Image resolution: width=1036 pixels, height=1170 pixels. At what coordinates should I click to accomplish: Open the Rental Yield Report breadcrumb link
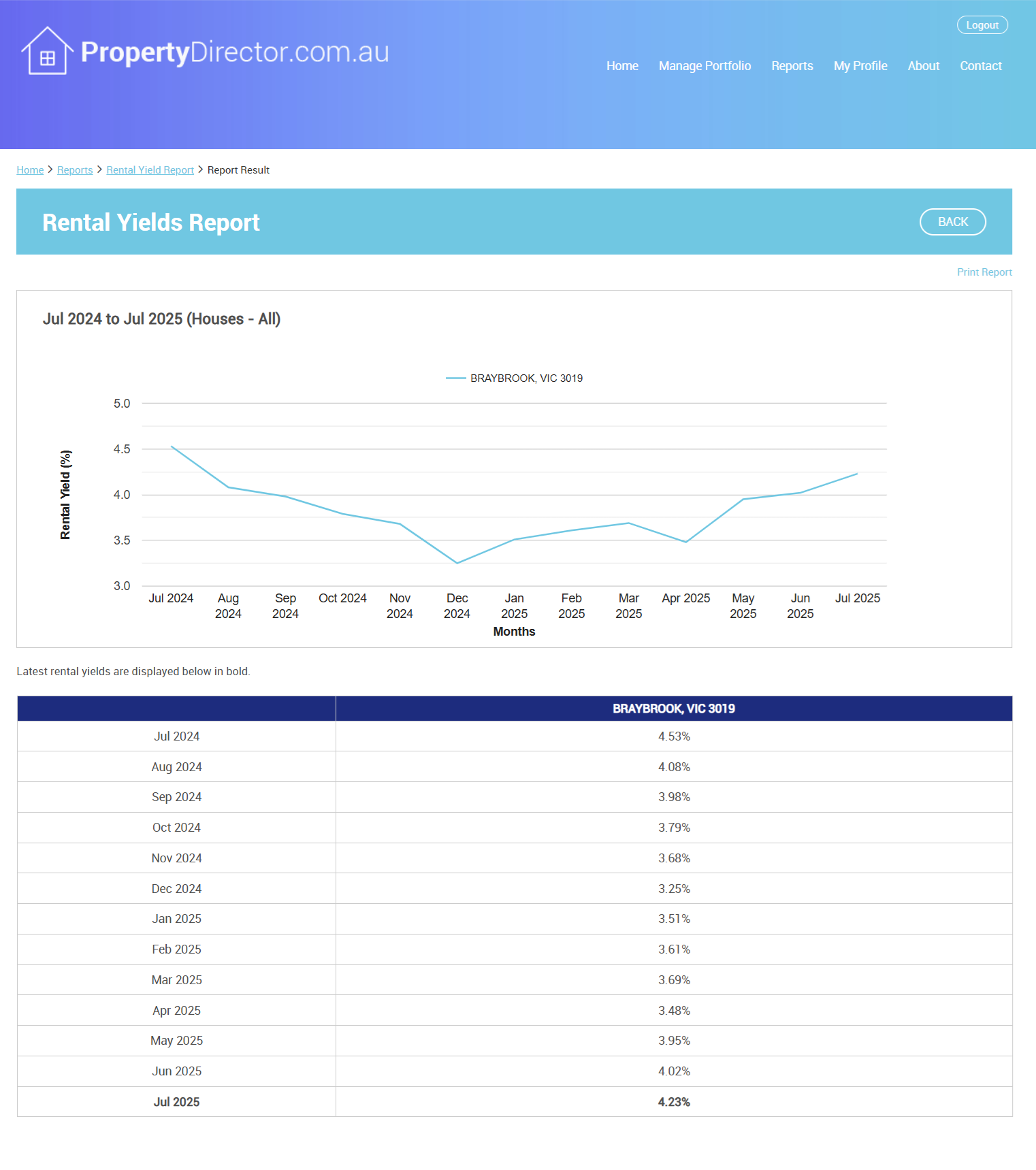[150, 170]
